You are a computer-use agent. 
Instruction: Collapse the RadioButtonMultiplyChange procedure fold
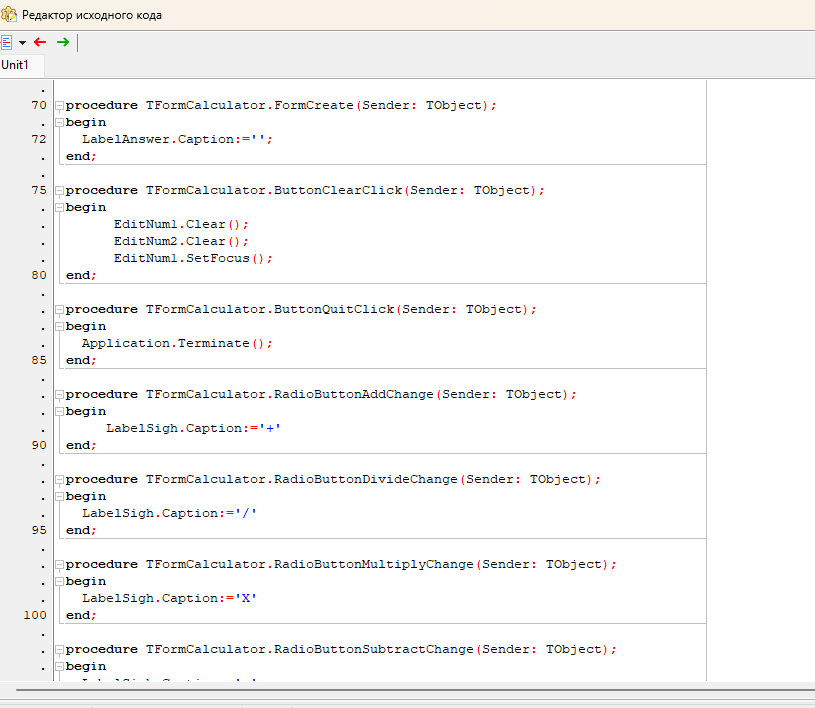point(59,565)
